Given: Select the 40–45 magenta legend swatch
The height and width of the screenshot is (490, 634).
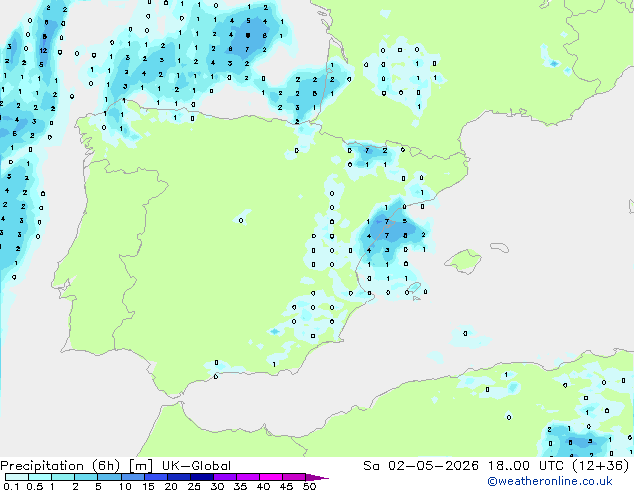Looking at the screenshot, I should pyautogui.click(x=271, y=477).
